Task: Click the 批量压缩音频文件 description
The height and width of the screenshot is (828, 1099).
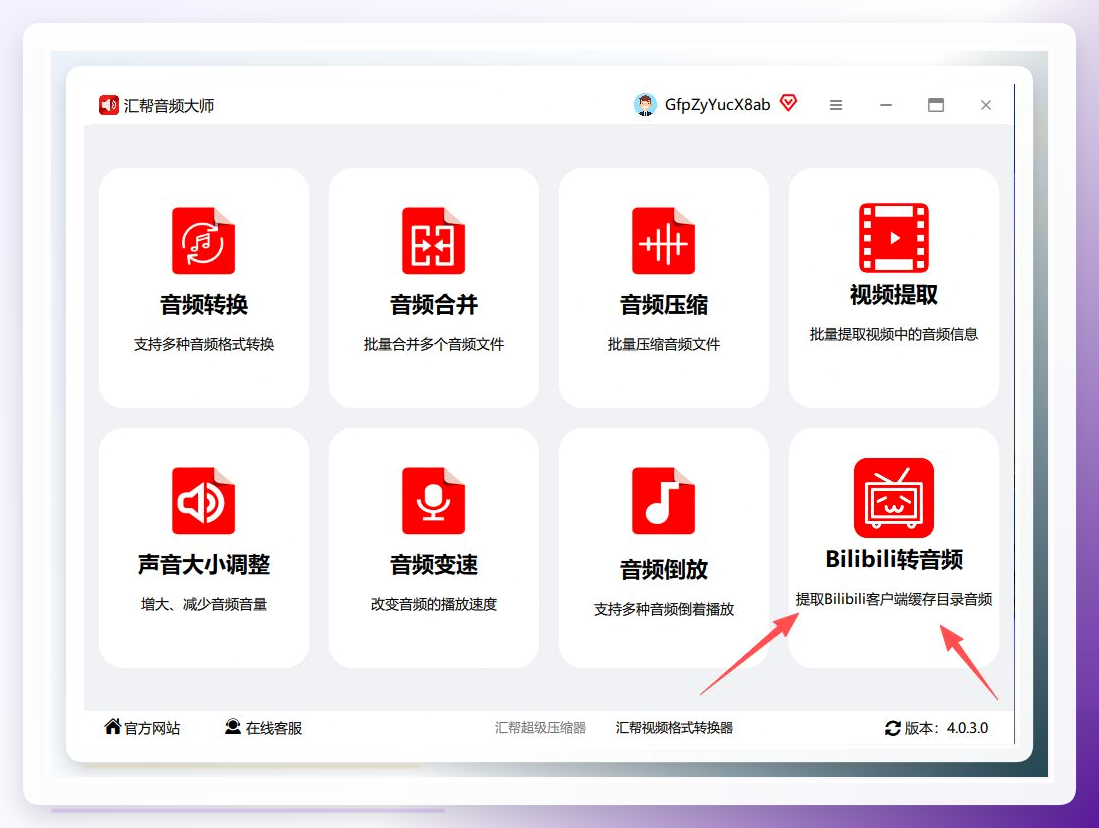Action: (663, 344)
